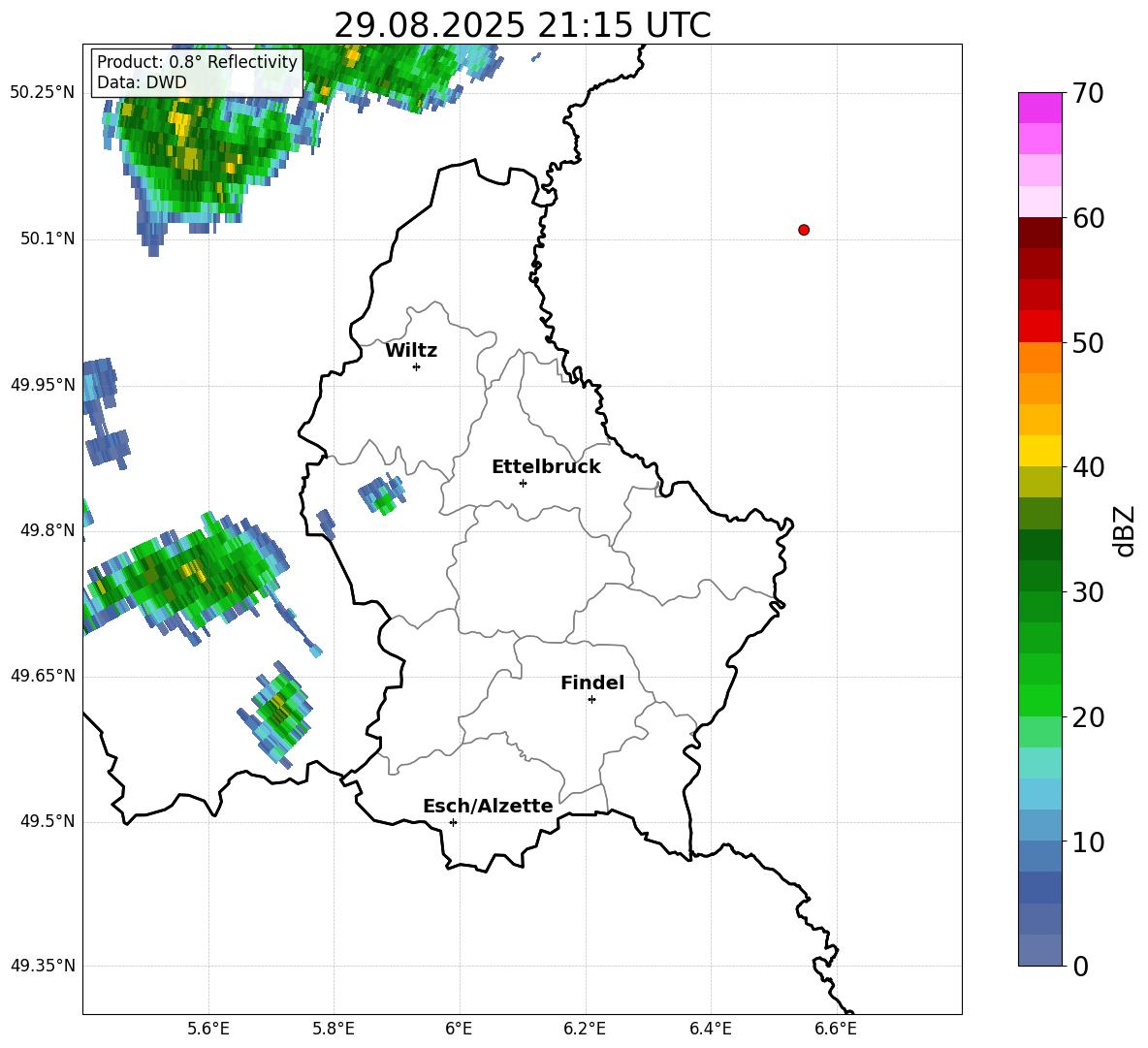Click the 40 tick on colorbar

(1088, 467)
